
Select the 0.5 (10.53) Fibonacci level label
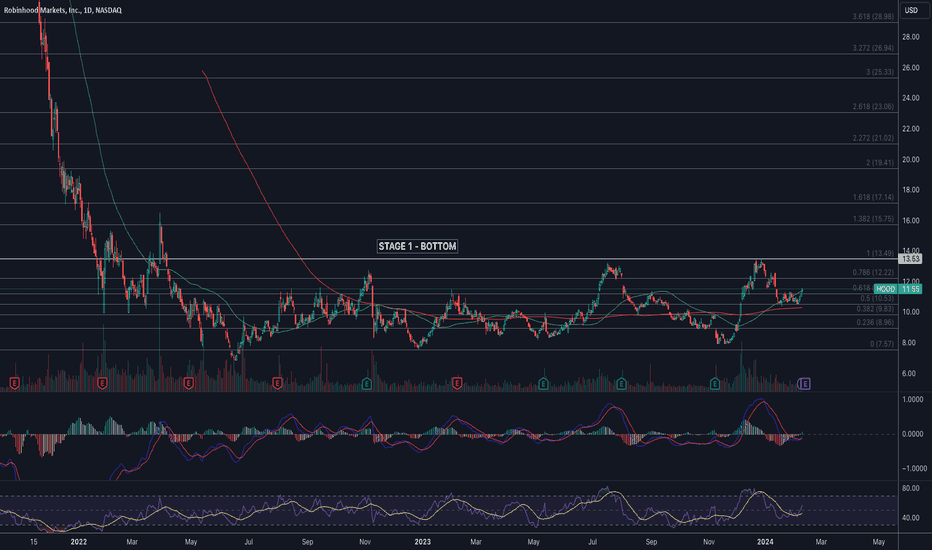pyautogui.click(x=877, y=298)
